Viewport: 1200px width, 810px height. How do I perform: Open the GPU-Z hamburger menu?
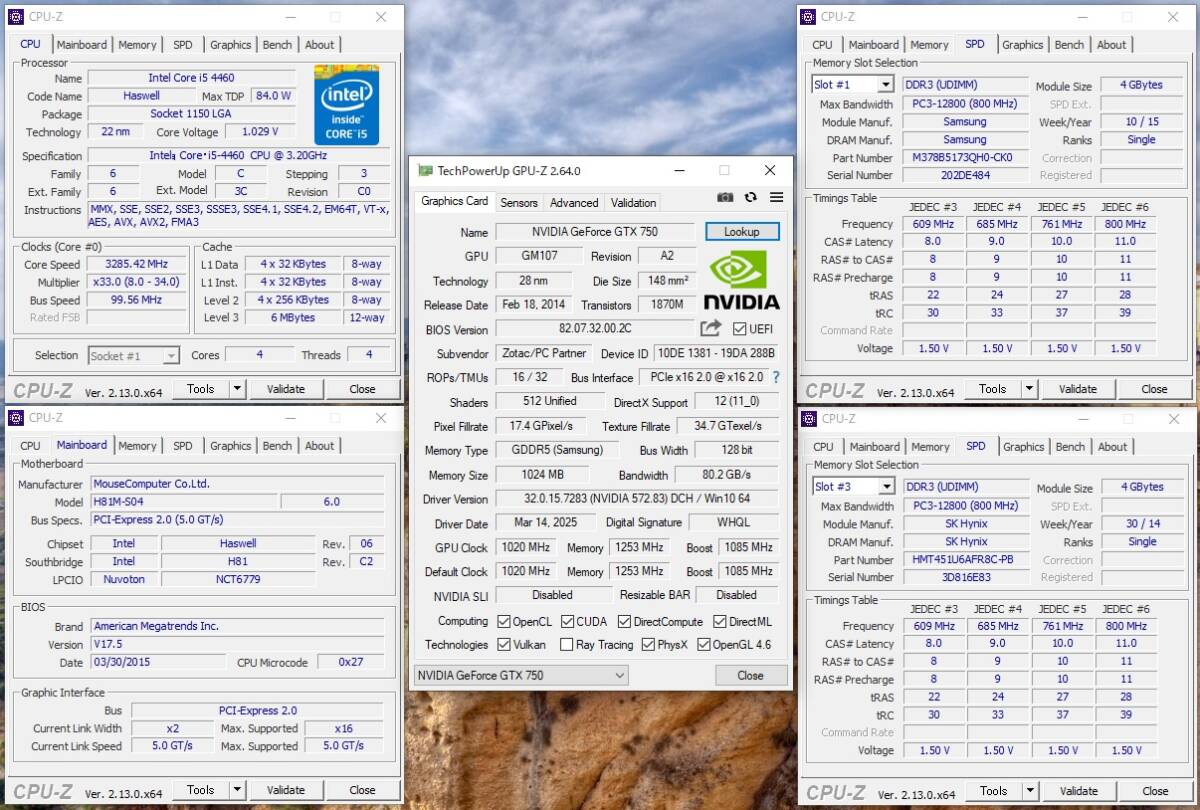tap(775, 198)
